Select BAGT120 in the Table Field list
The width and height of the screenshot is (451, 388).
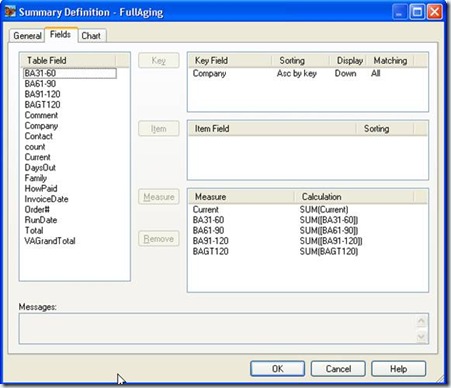tap(42, 105)
